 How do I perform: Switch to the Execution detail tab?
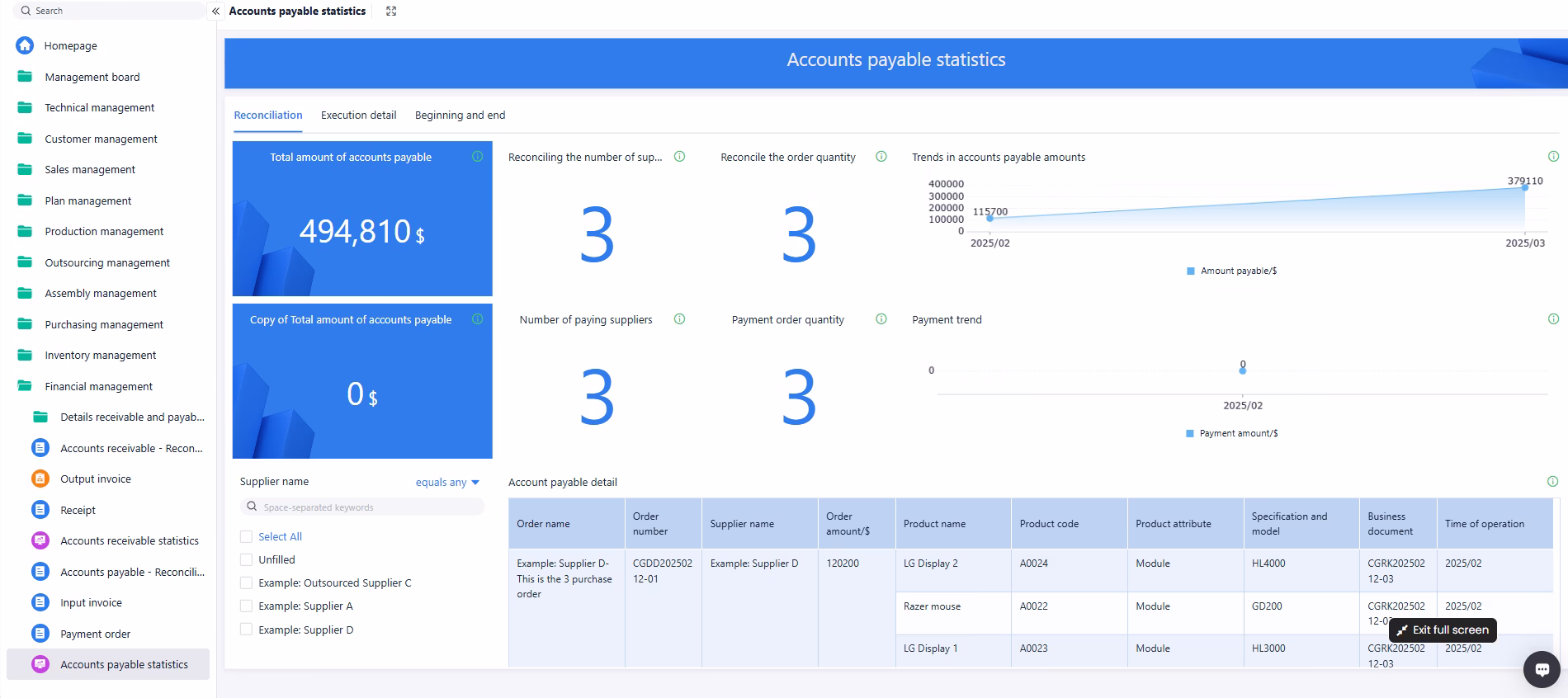point(358,116)
